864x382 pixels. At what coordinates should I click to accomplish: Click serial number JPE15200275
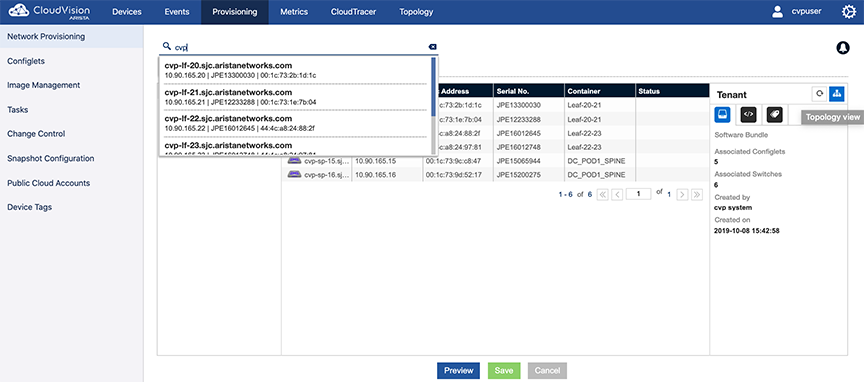point(519,174)
